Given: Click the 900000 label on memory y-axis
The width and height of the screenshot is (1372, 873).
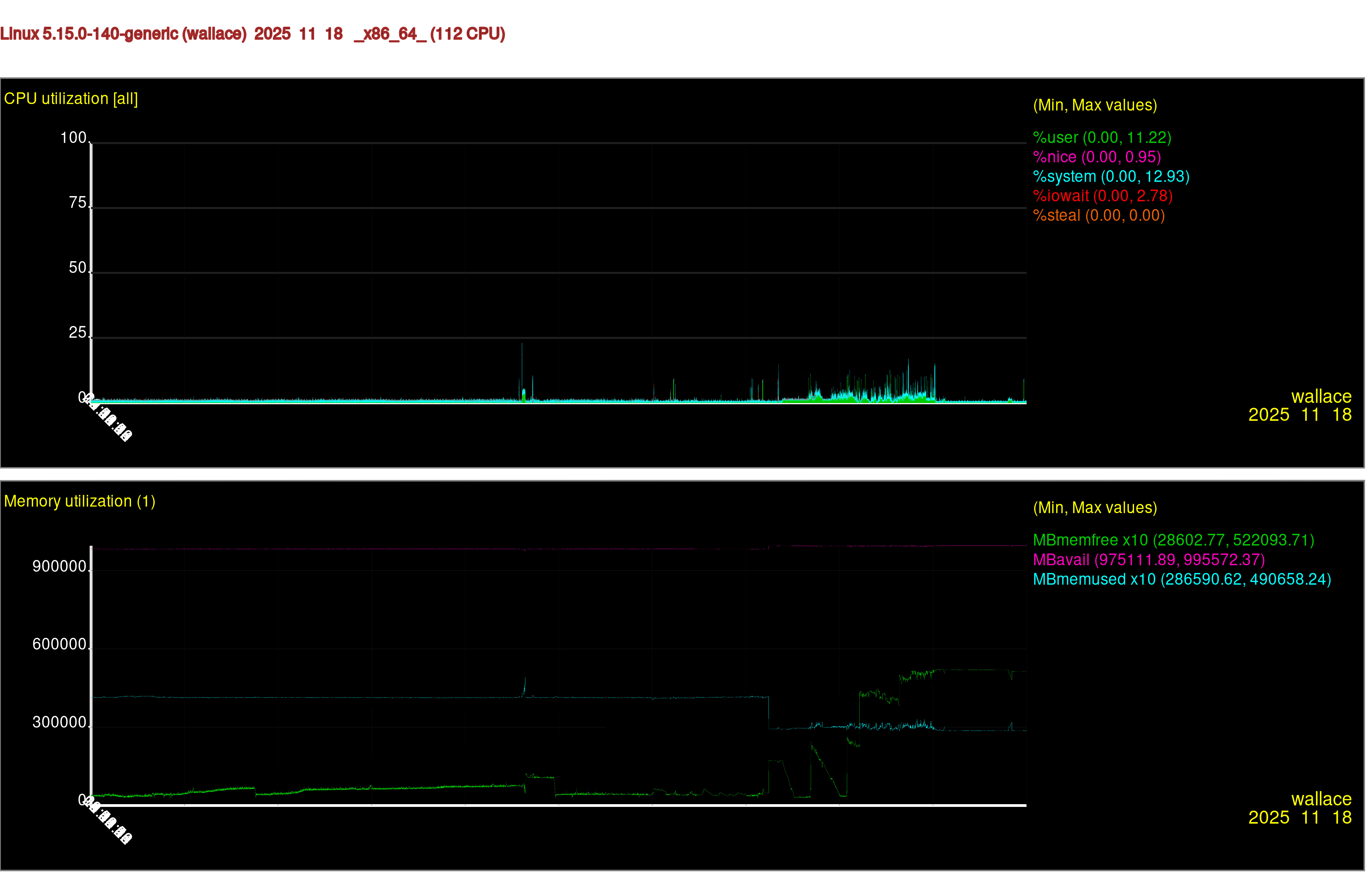Looking at the screenshot, I should pos(59,566).
